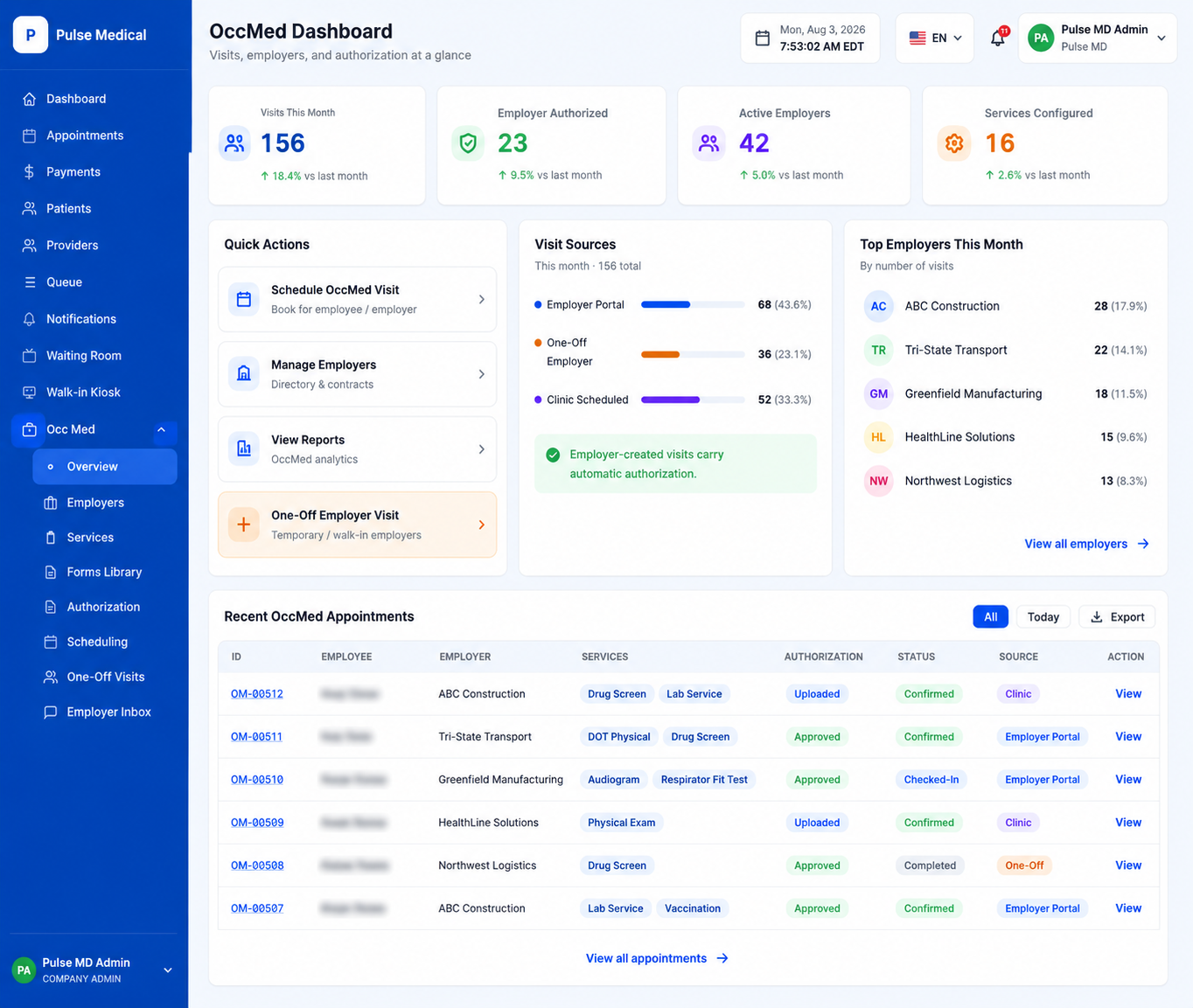Screen dimensions: 1193x1008
Task: Click the Occ Med briefcase icon
Action: pyautogui.click(x=30, y=429)
